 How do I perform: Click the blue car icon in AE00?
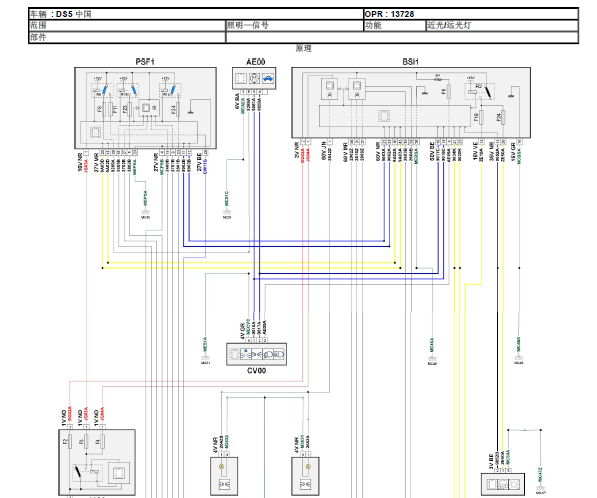click(x=268, y=79)
